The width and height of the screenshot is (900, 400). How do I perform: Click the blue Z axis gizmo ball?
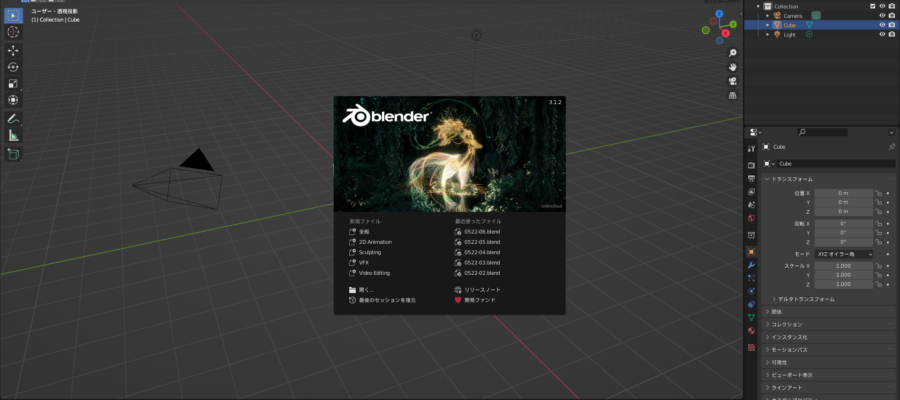pos(720,13)
